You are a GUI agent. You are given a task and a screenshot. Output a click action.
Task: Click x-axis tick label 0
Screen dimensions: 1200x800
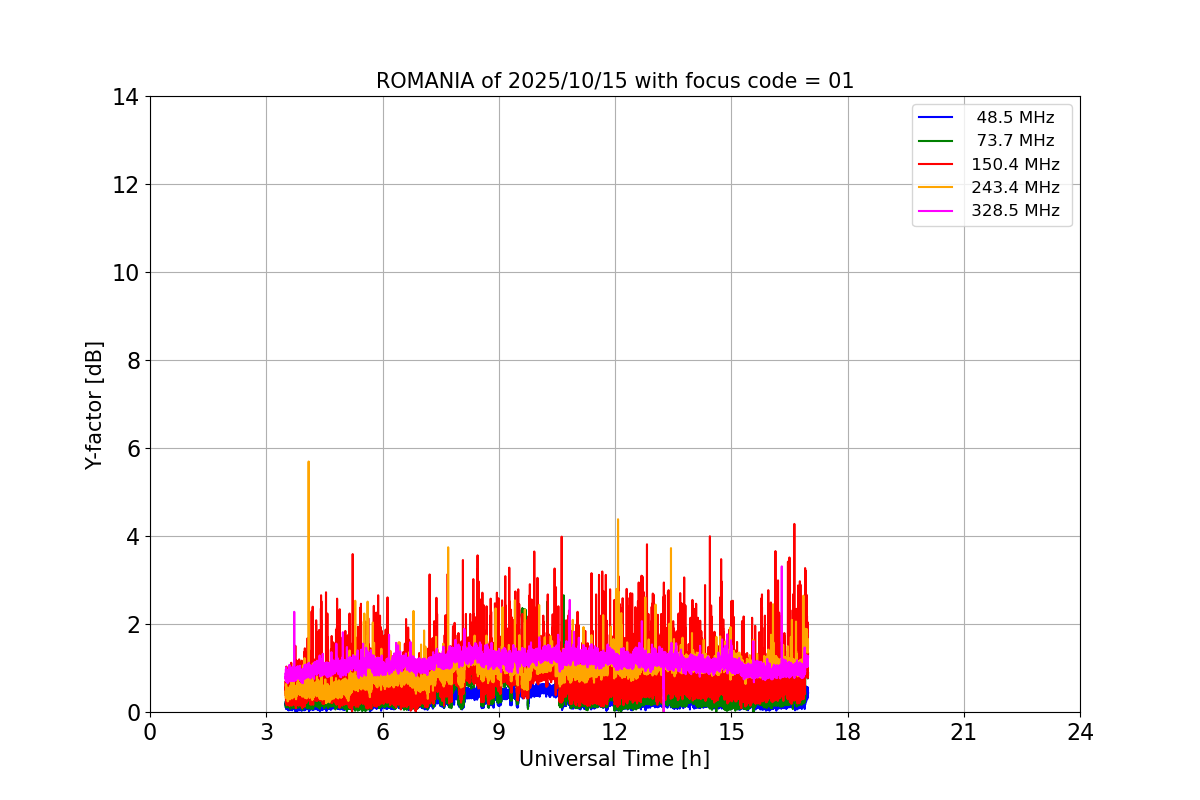[x=150, y=733]
